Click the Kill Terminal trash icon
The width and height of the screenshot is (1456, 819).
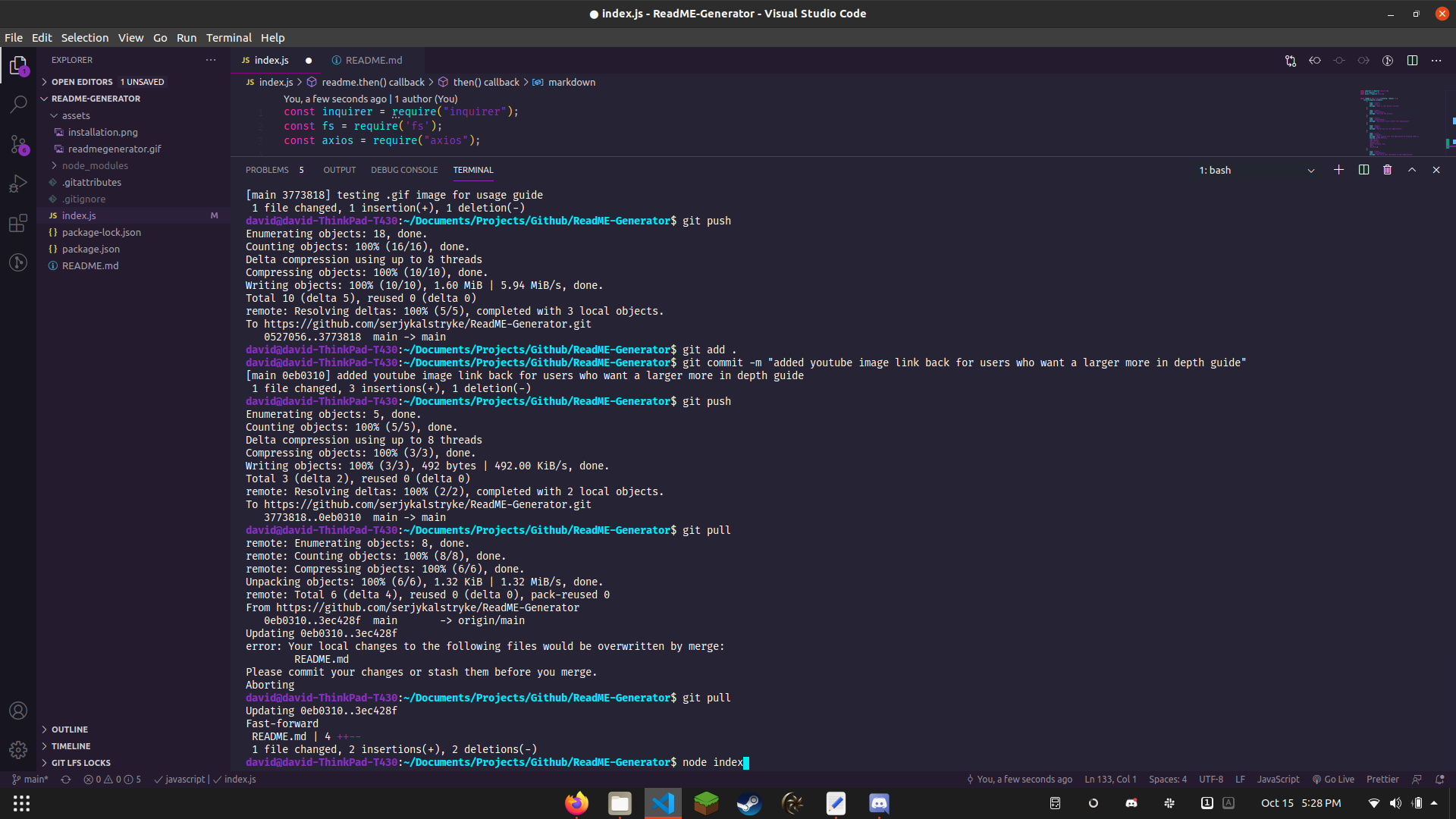pyautogui.click(x=1387, y=170)
